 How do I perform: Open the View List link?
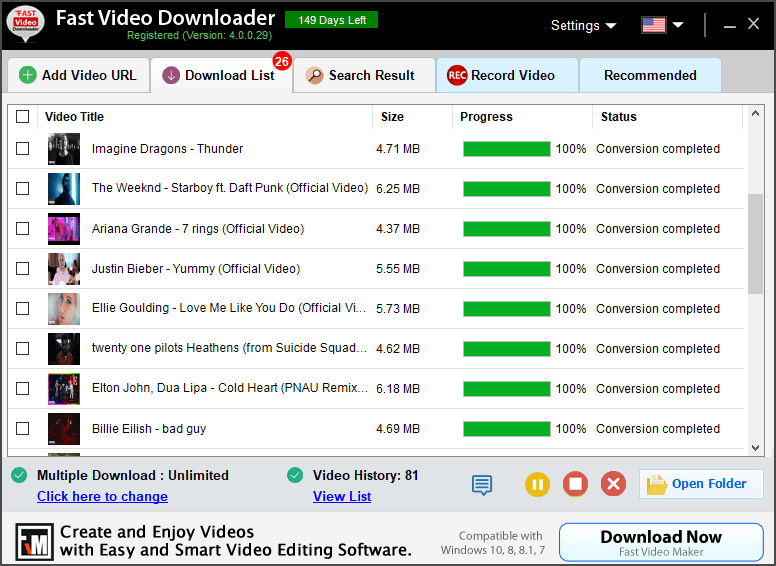(x=342, y=496)
